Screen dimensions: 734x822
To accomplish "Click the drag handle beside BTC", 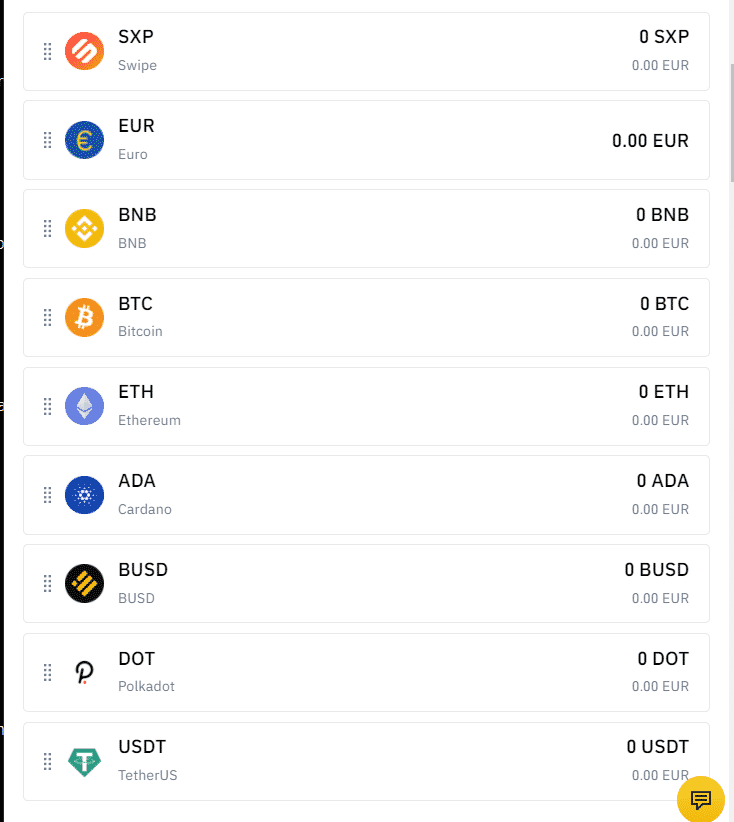I will pyautogui.click(x=47, y=317).
